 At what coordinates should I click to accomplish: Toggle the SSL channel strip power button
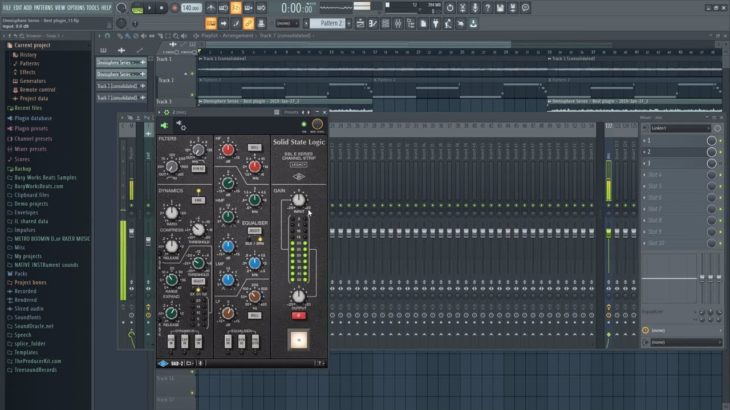coord(298,340)
